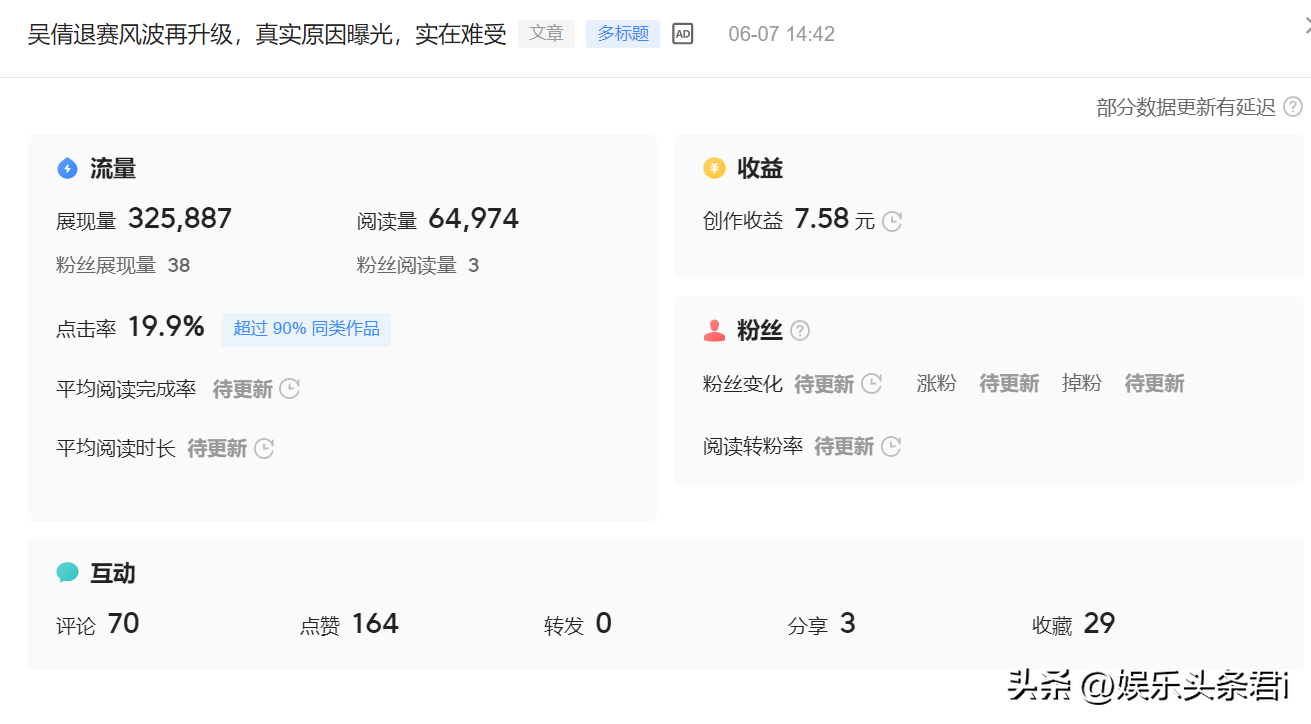This screenshot has height=724, width=1311.
Task: Click the blue lightning 流量 icon
Action: 67,168
